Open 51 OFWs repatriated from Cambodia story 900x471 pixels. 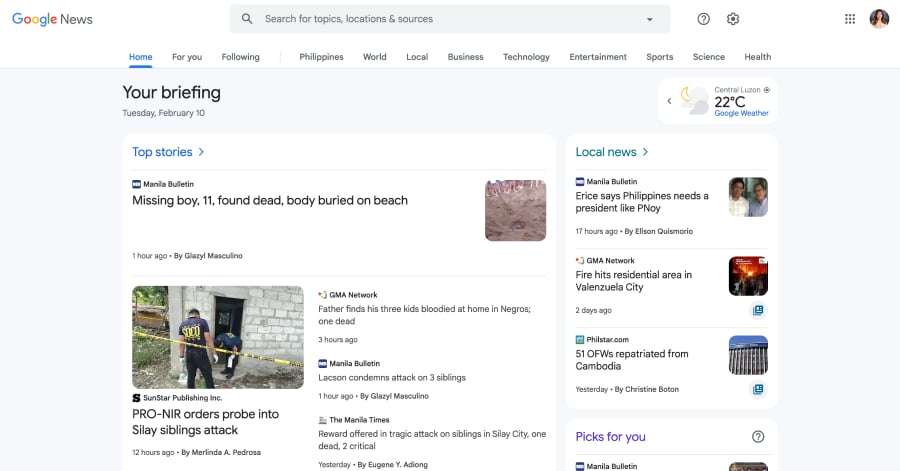632,360
